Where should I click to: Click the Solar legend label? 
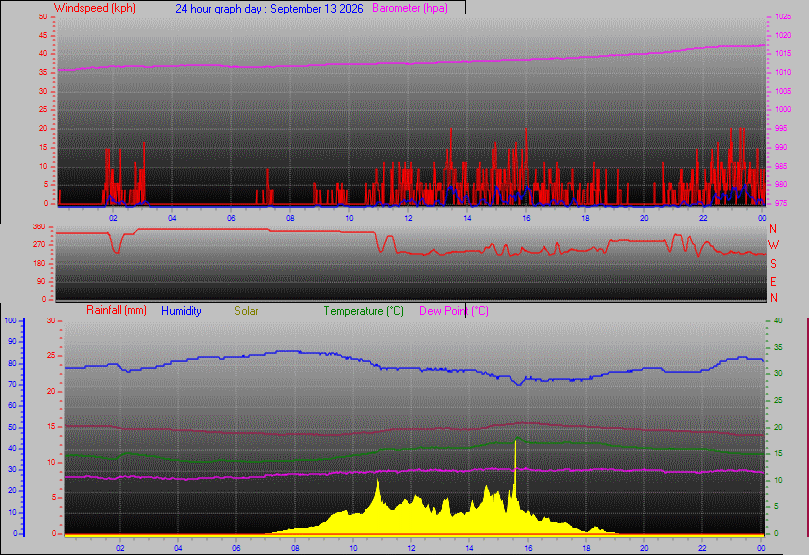click(x=246, y=311)
